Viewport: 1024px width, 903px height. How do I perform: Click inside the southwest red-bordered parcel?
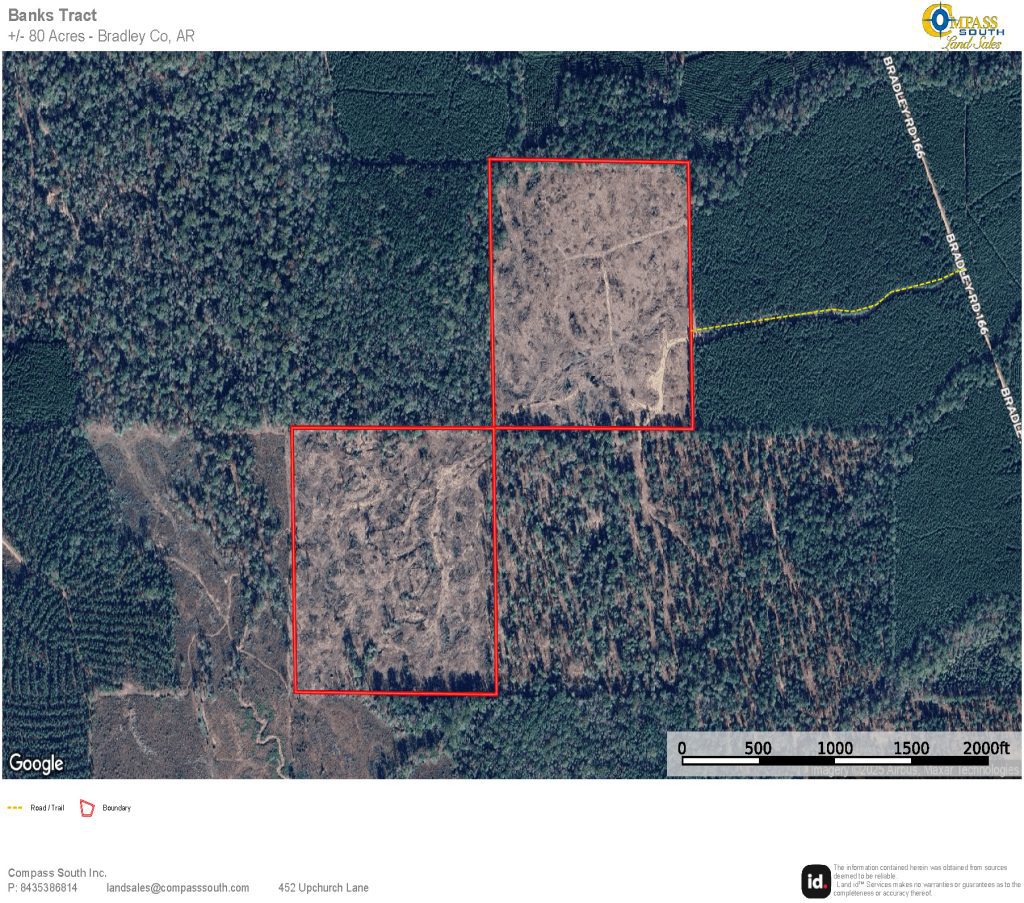(x=393, y=559)
